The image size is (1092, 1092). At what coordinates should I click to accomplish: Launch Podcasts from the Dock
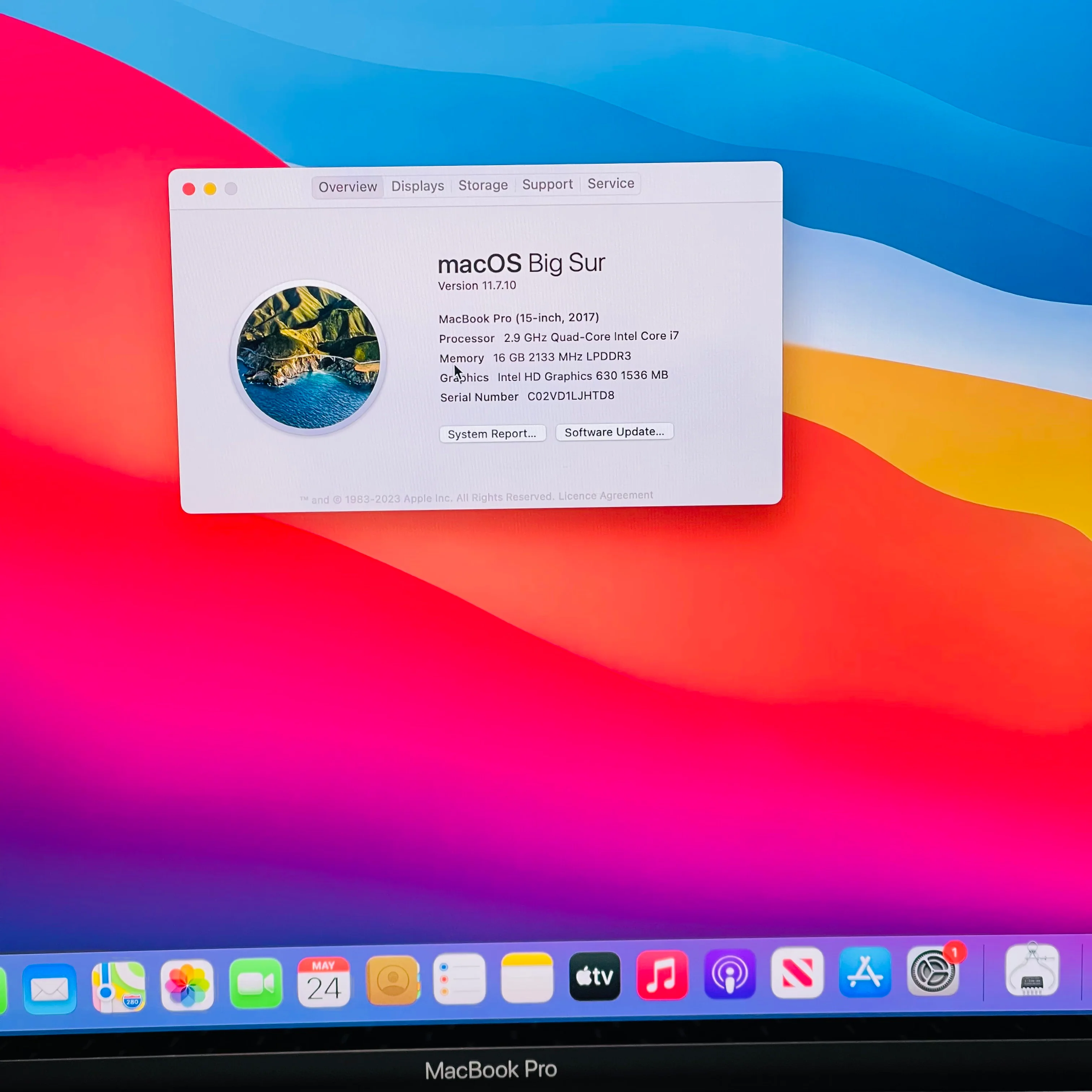[x=730, y=974]
